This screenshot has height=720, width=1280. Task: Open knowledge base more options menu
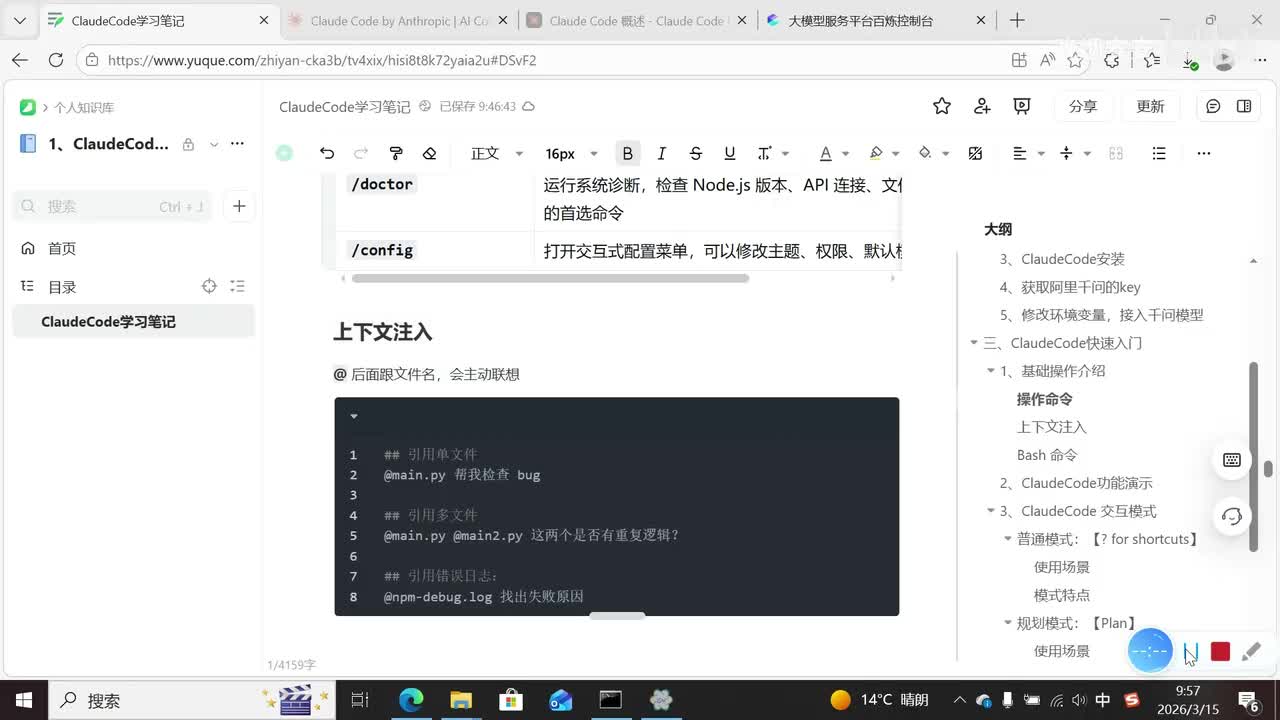(x=237, y=144)
